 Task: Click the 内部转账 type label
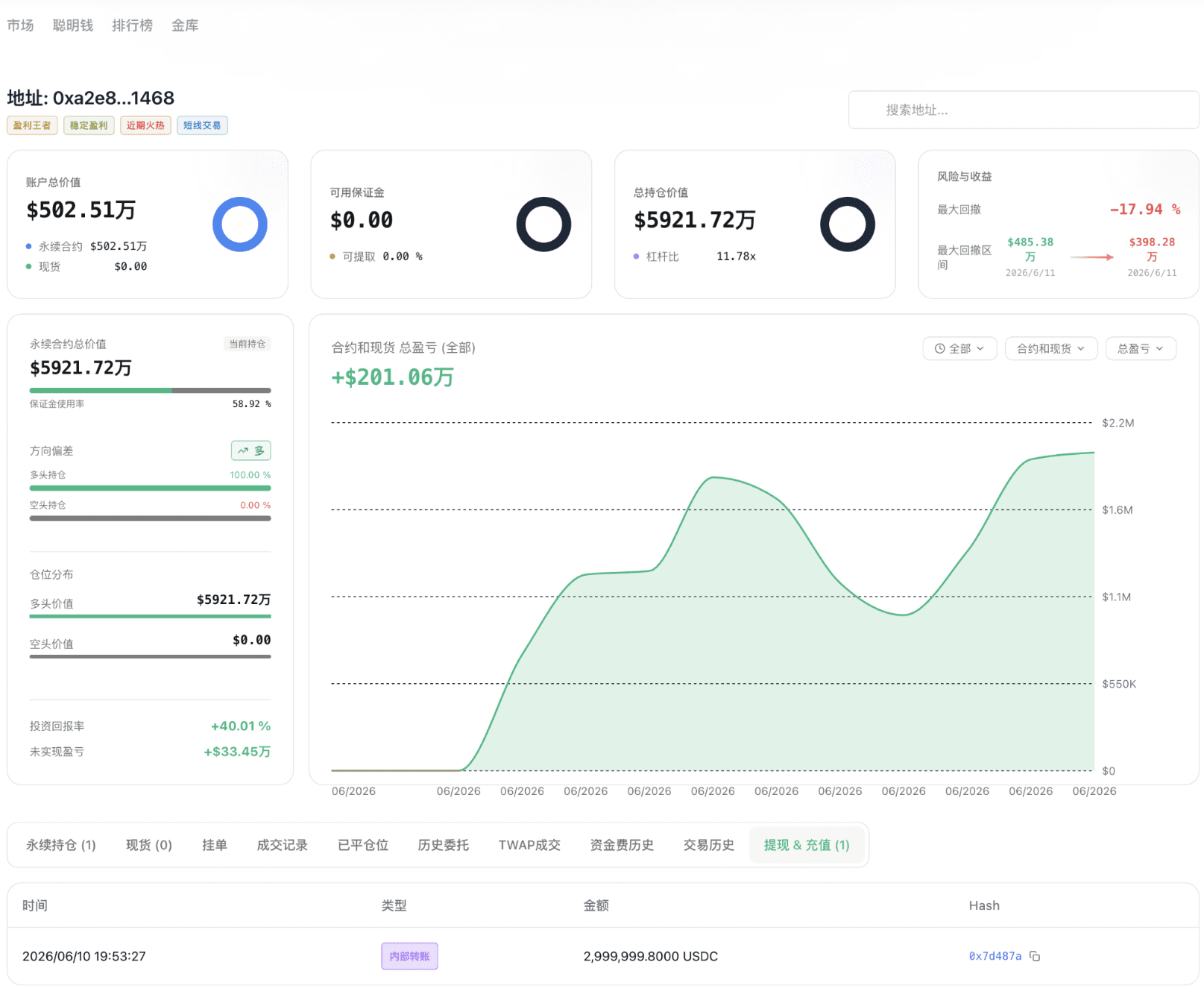(x=409, y=956)
